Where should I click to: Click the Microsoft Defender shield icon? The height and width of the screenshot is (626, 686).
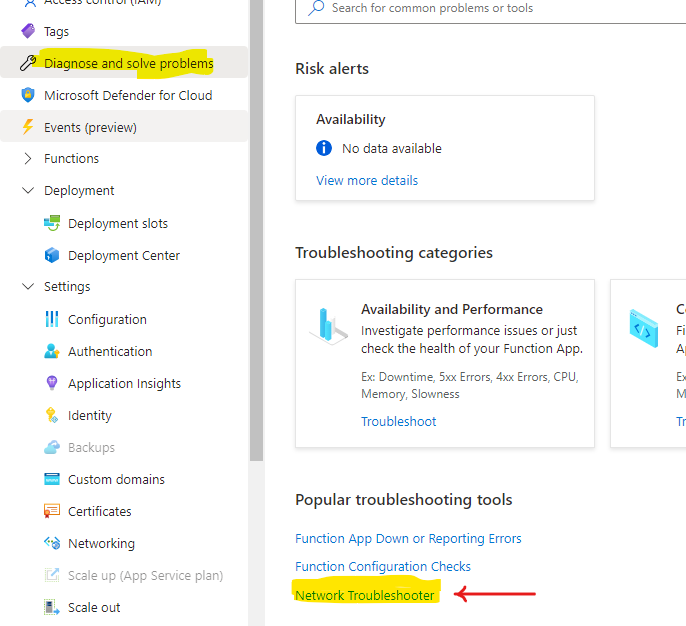click(28, 95)
